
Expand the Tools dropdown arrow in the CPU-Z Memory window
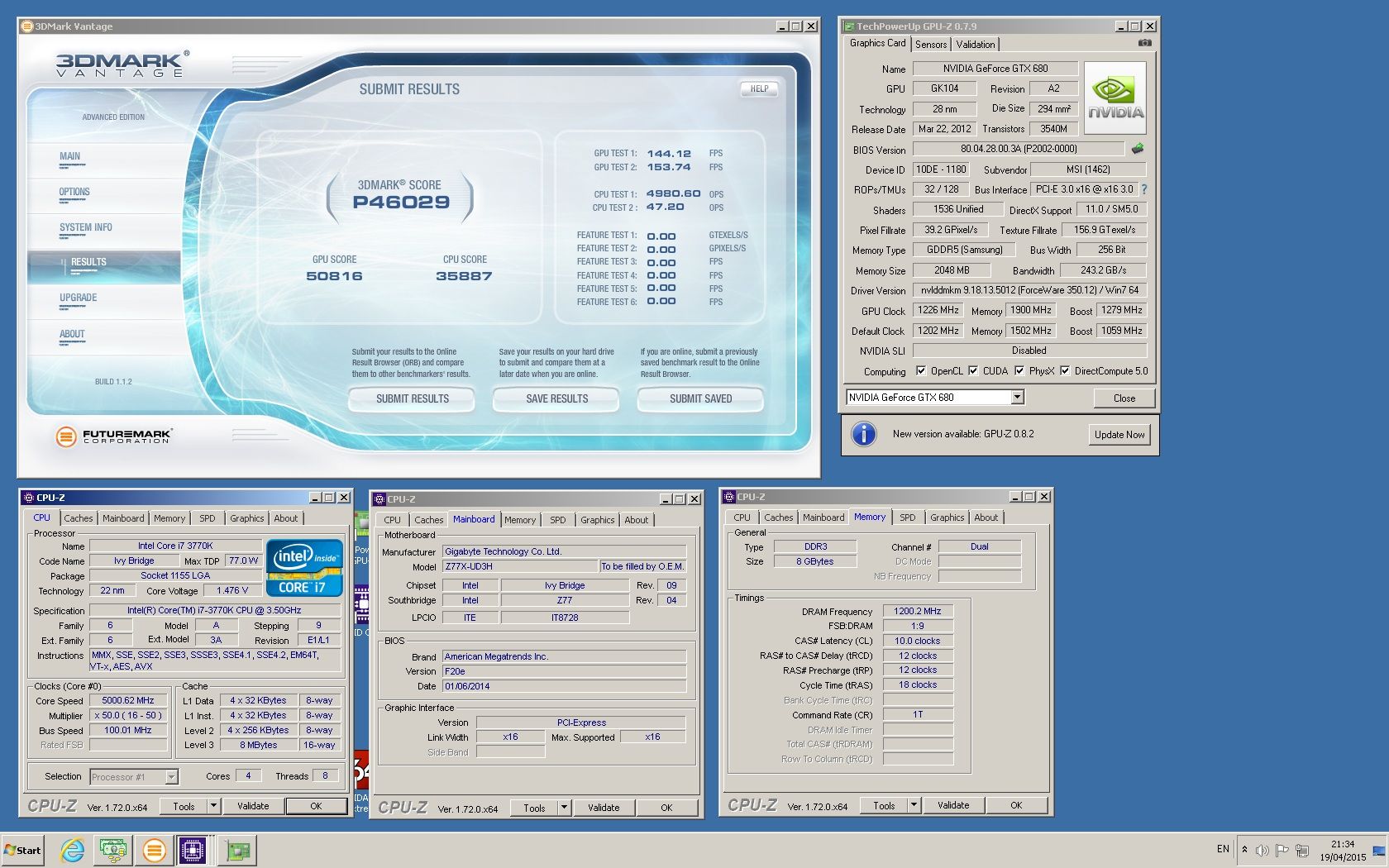[x=914, y=805]
